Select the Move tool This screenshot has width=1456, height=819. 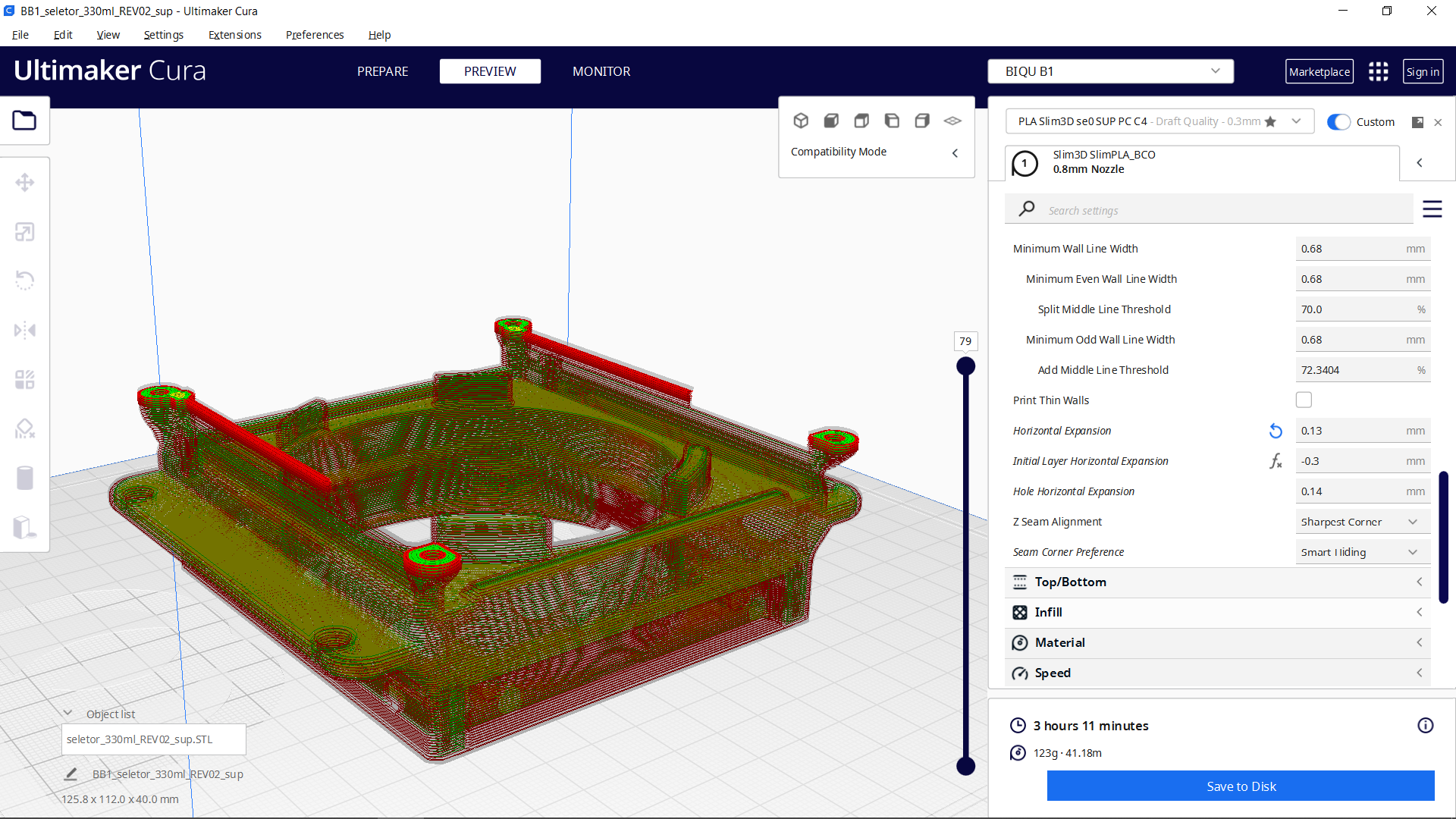pos(24,183)
